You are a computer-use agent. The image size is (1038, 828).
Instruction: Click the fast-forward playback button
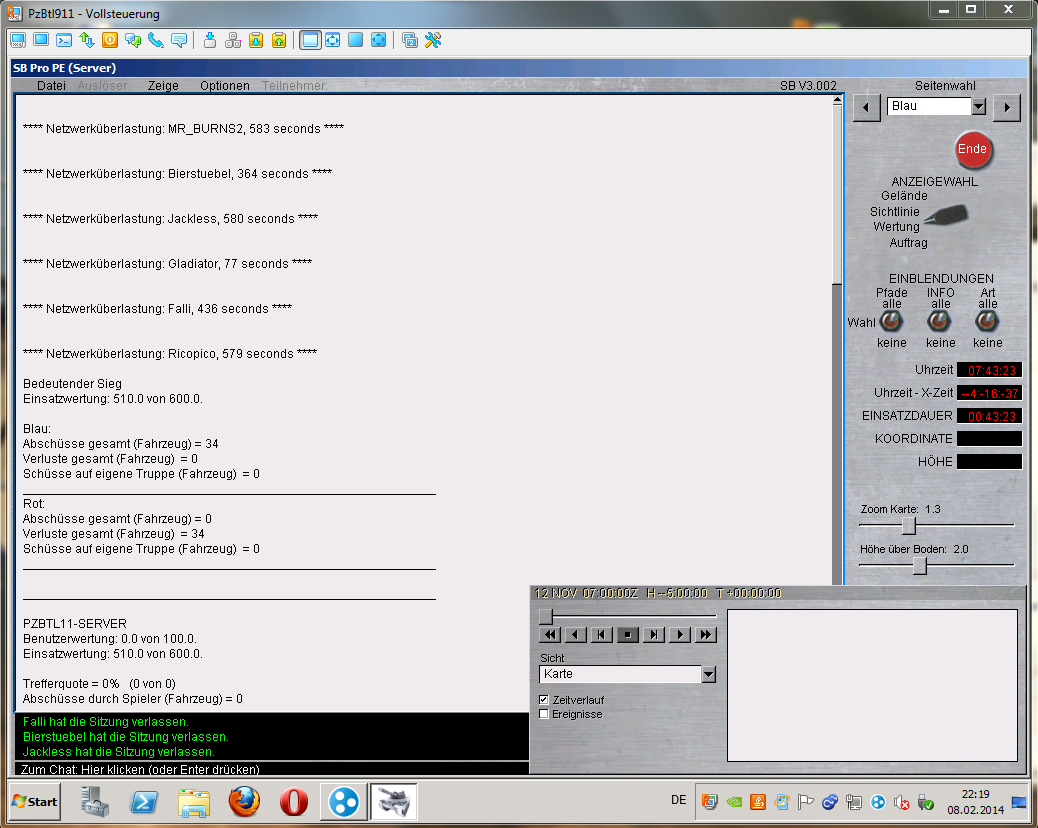click(706, 634)
